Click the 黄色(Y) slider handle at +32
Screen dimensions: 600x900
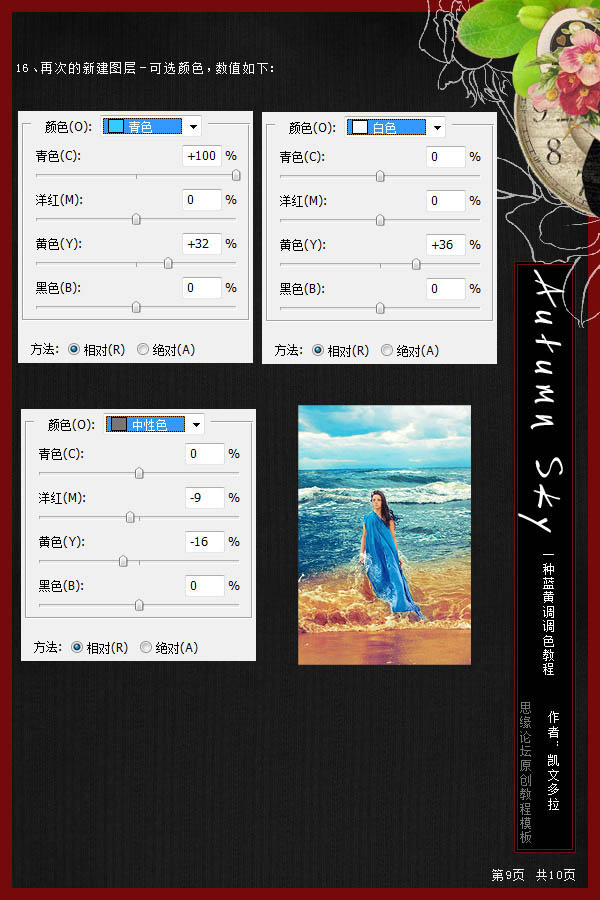click(x=168, y=263)
